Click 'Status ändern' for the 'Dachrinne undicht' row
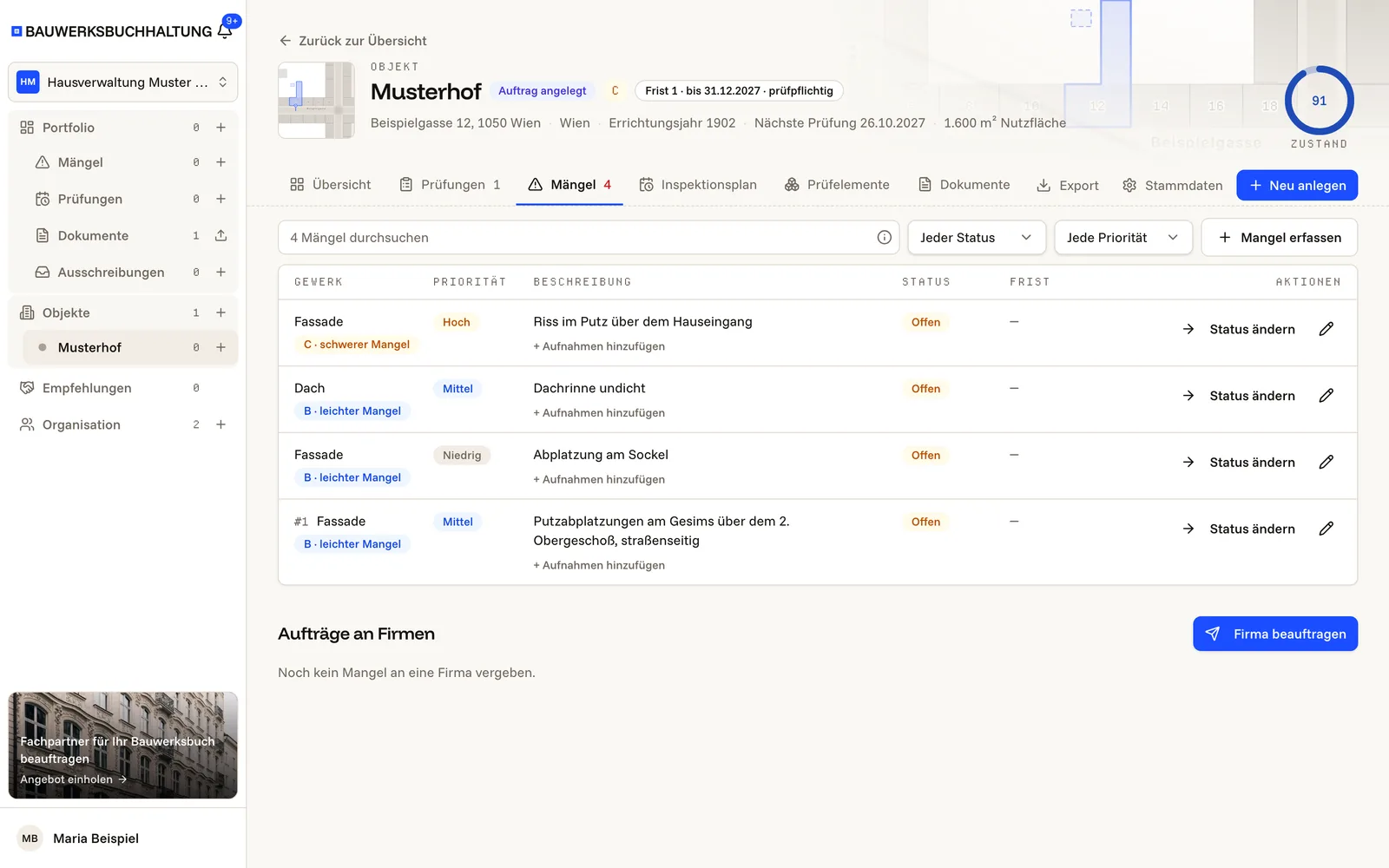 coord(1239,396)
